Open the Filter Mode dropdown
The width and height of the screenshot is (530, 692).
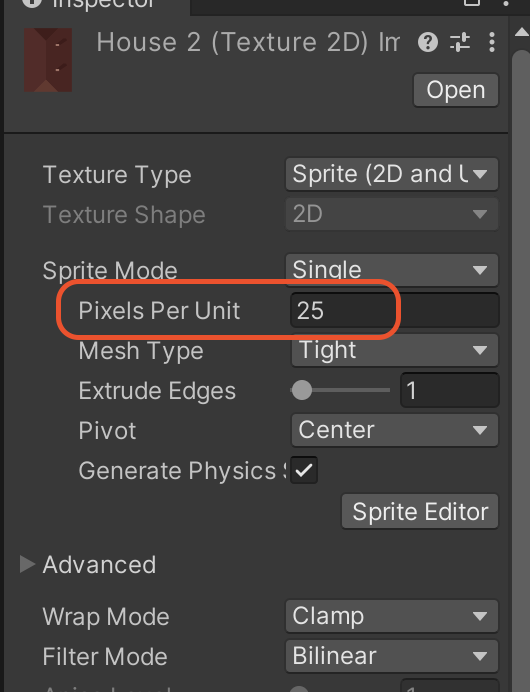click(x=392, y=656)
